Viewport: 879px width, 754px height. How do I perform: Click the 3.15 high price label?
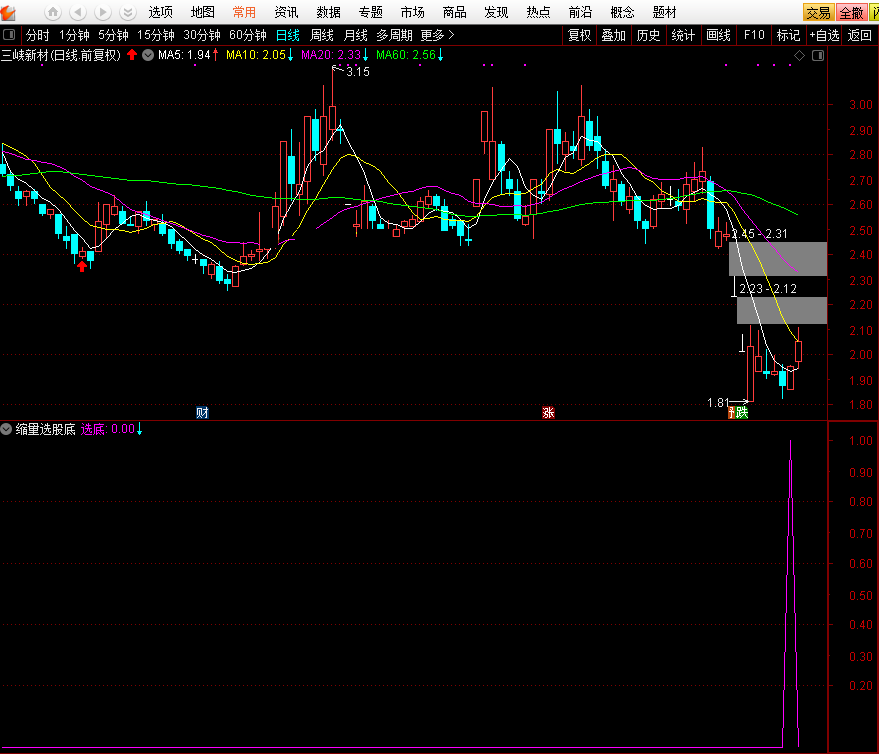coord(358,72)
